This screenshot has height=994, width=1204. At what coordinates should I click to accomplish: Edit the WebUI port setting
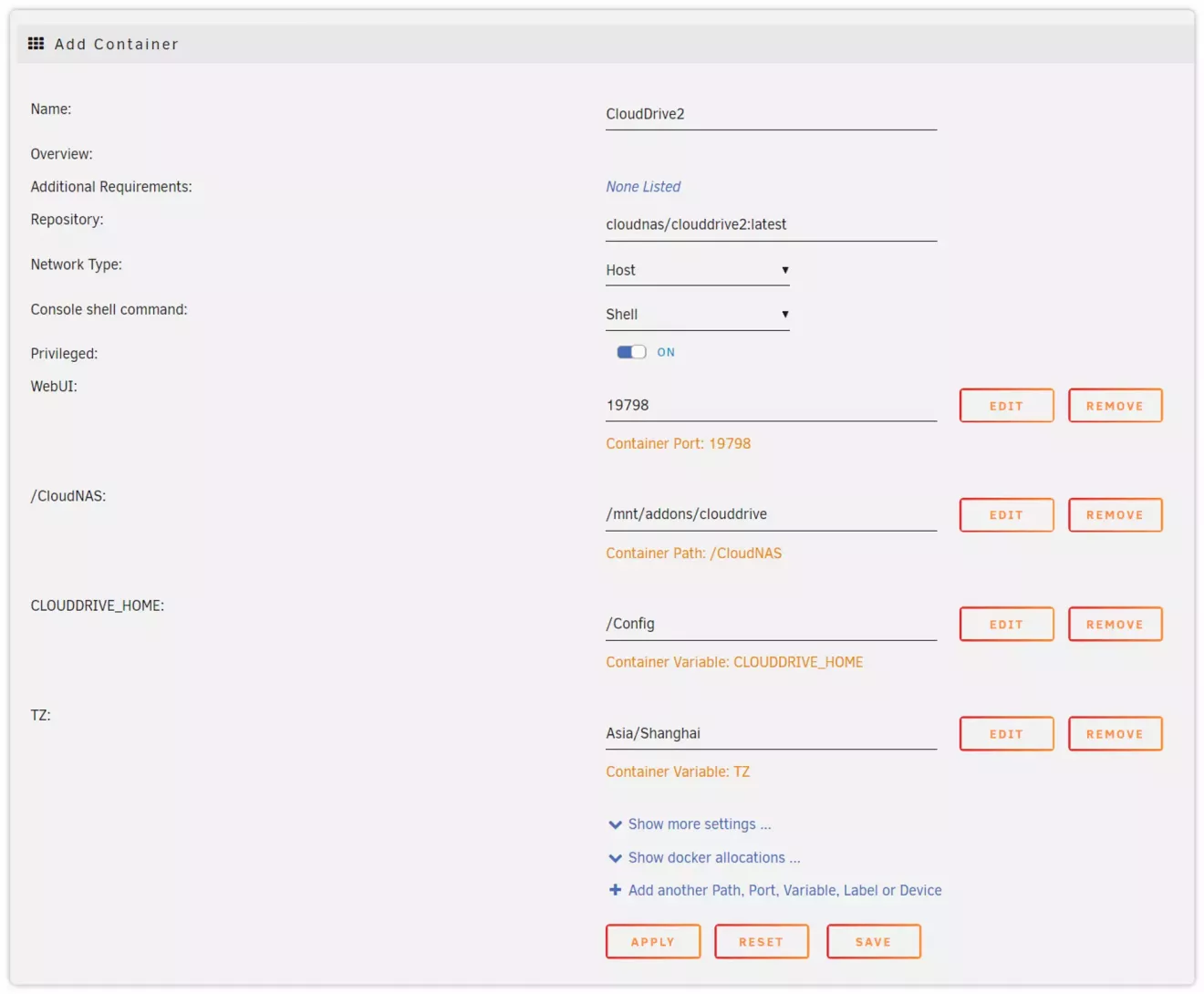pyautogui.click(x=1007, y=406)
